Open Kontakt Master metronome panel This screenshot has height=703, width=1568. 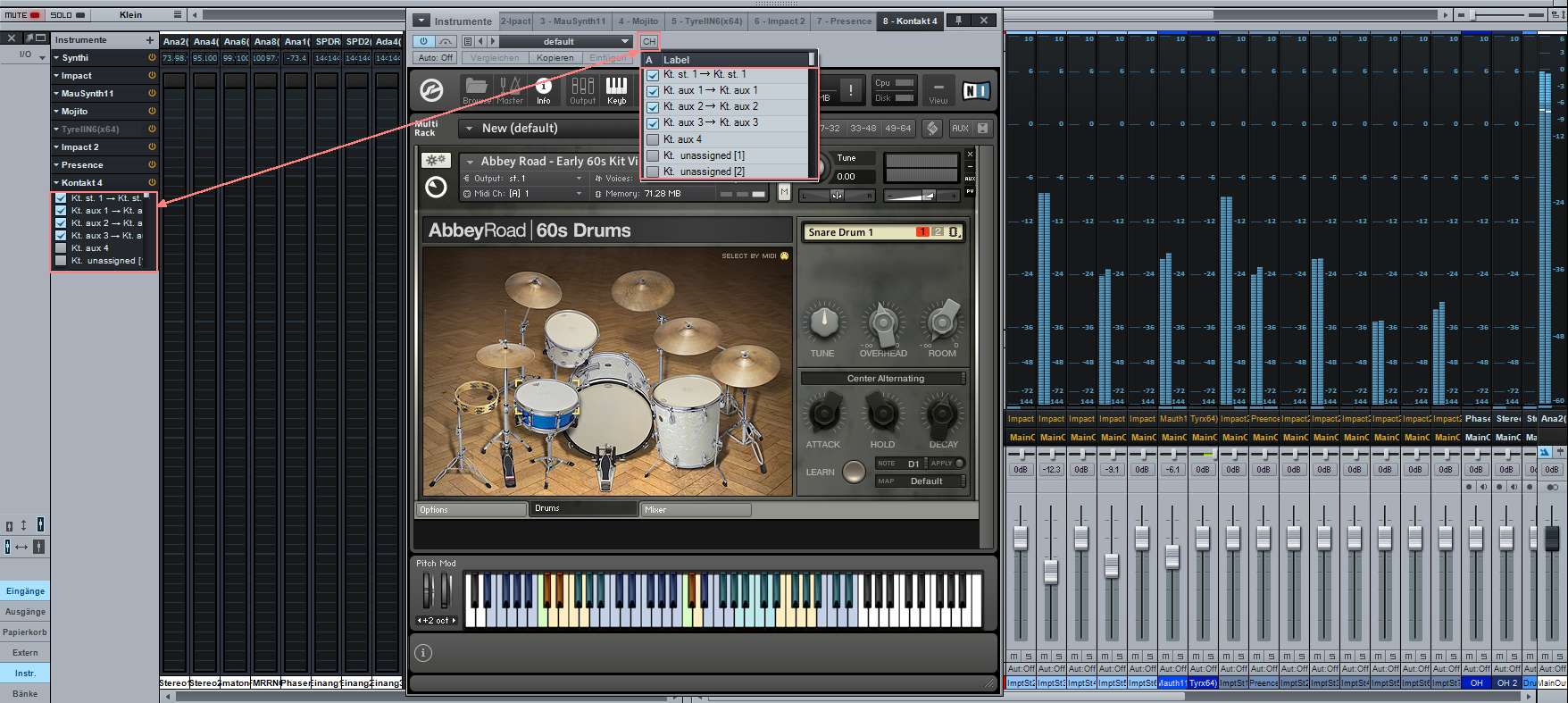pos(510,89)
